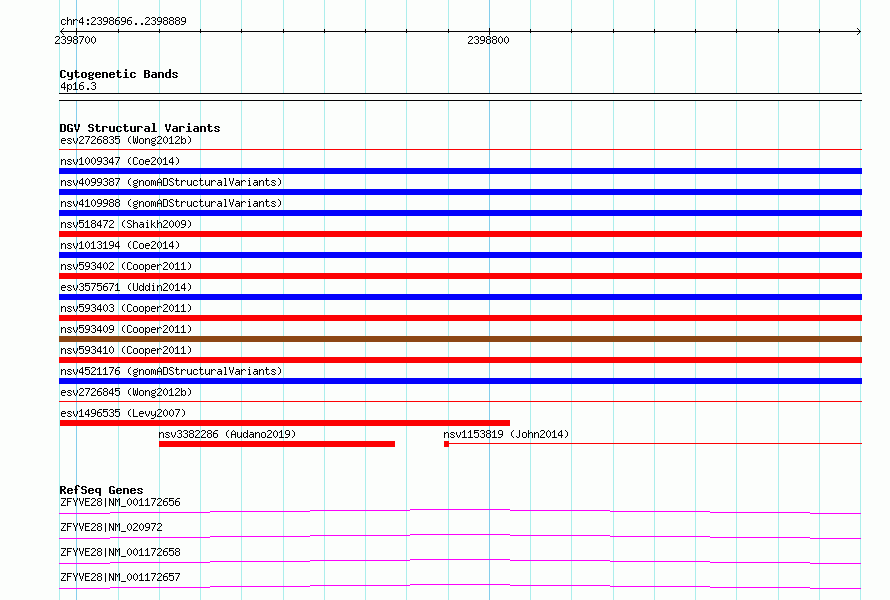Image resolution: width=890 pixels, height=600 pixels.
Task: Click the brown bar under nsv593409
Action: pyautogui.click(x=460, y=339)
